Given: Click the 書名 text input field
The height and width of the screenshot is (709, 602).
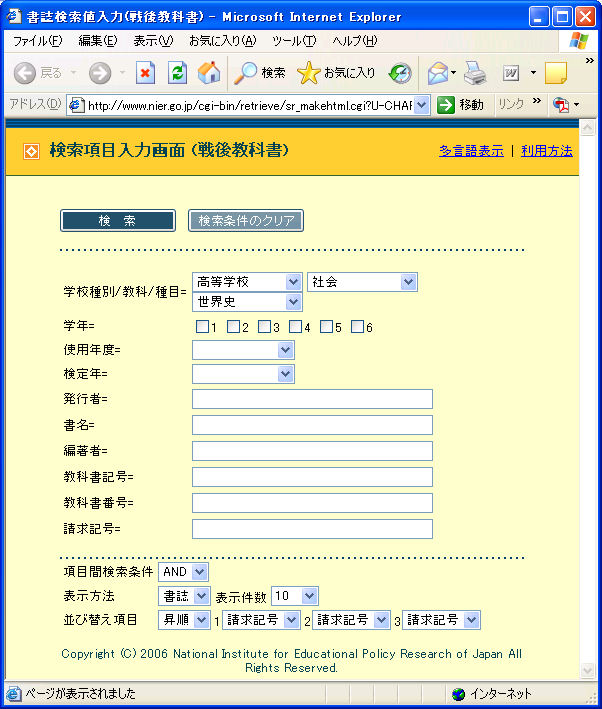Looking at the screenshot, I should (x=312, y=425).
